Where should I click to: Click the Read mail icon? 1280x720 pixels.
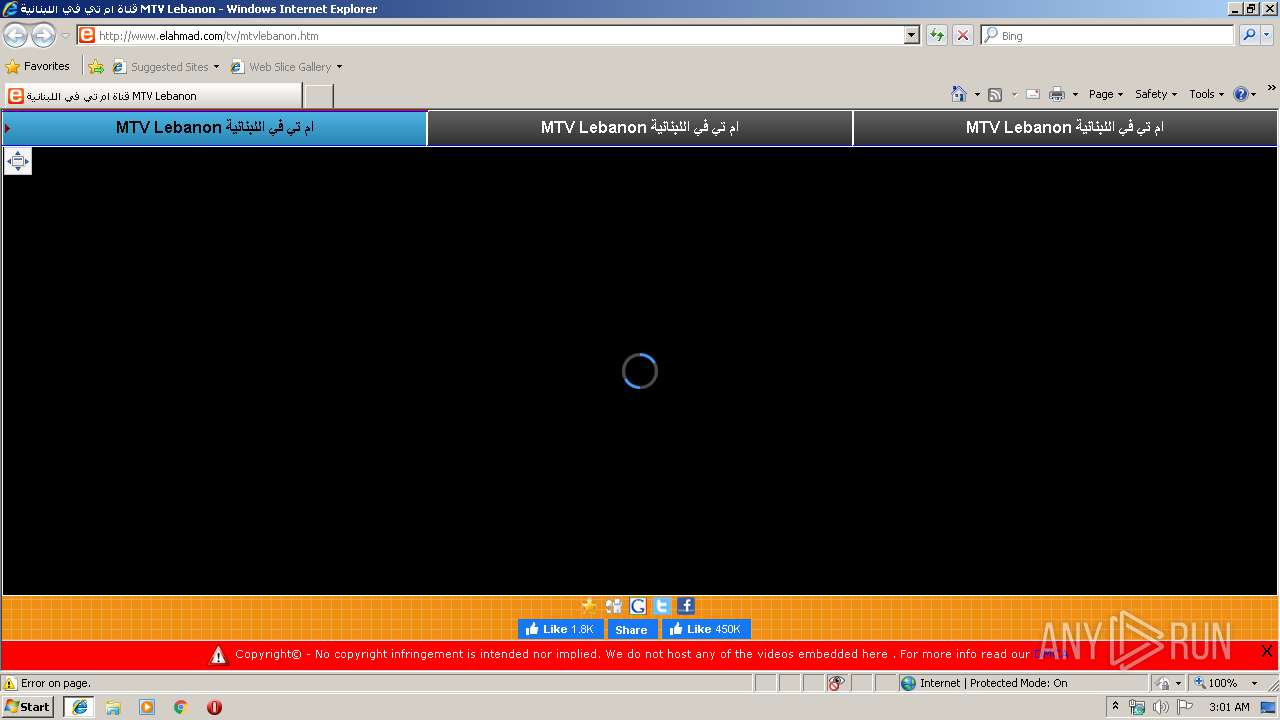1033,94
